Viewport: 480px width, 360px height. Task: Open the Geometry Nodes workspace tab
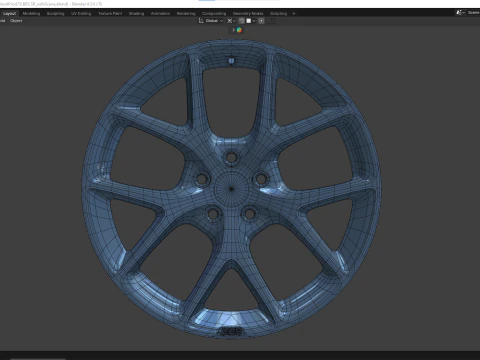248,13
